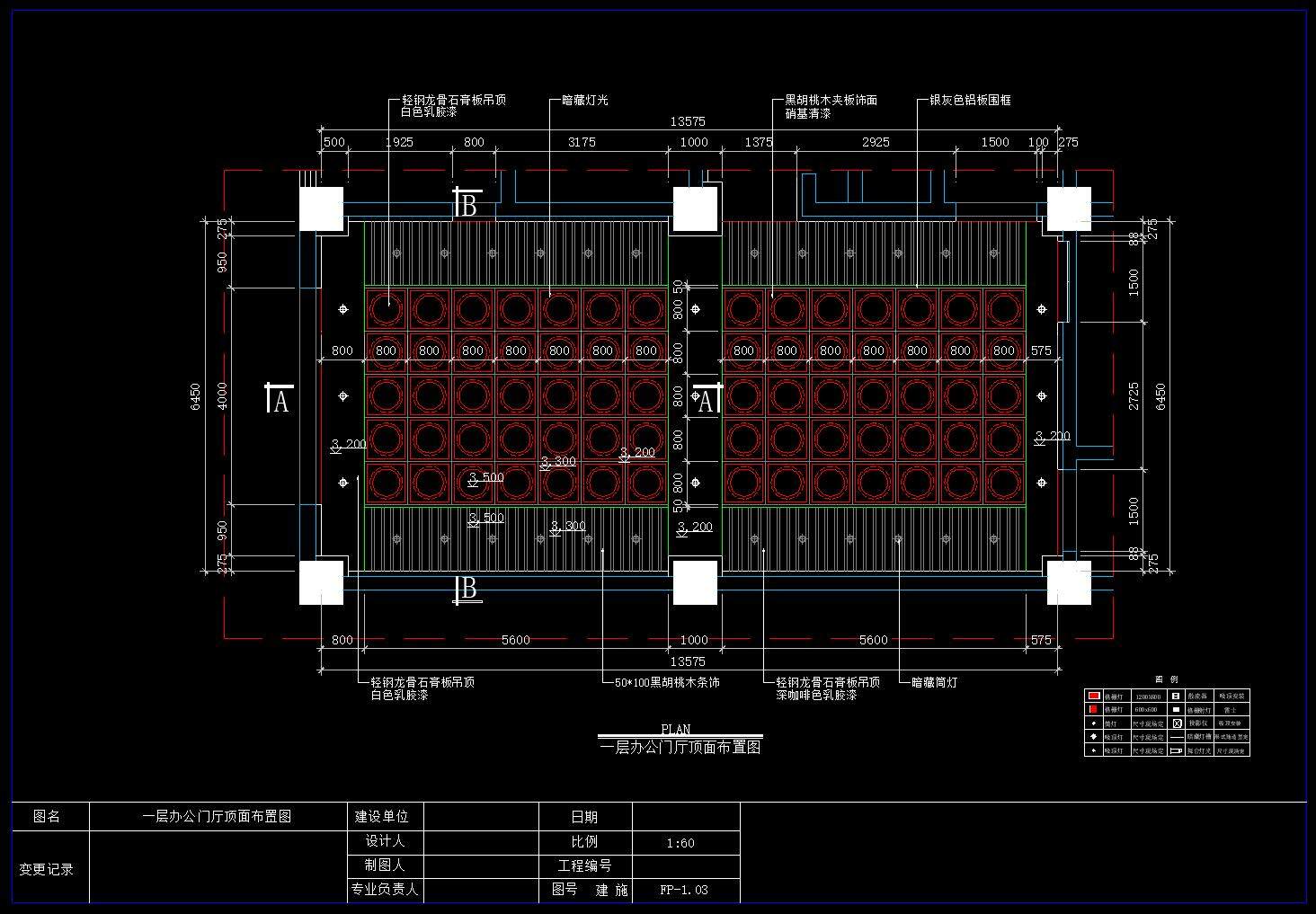The image size is (1316, 914).
Task: Click the projector (投影仪) symbol in the legend
Action: 1177,723
